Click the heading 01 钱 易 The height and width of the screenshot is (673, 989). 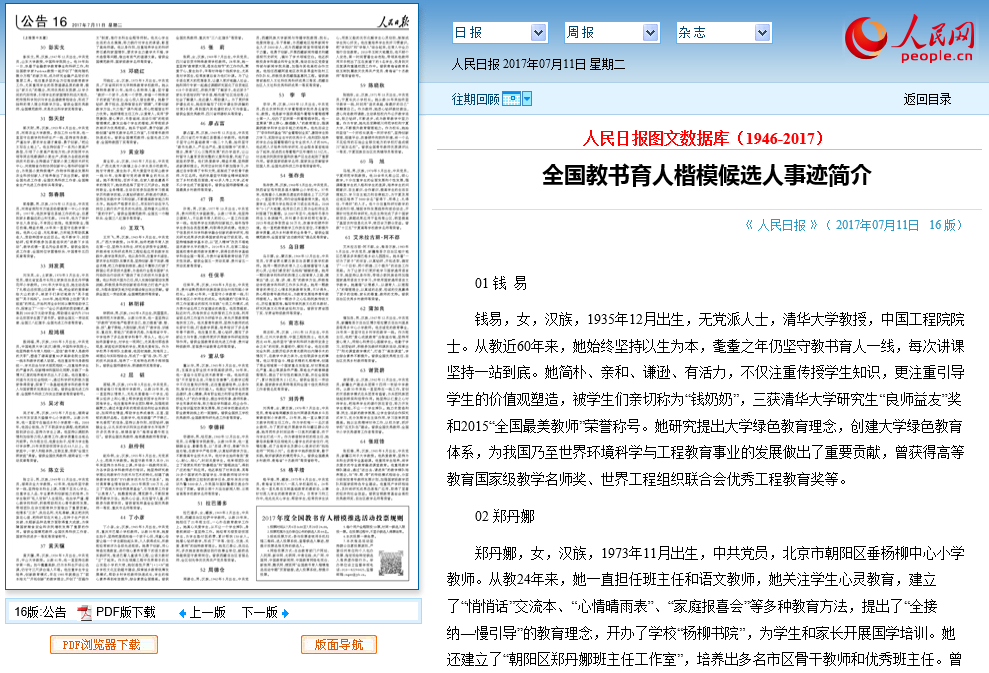[x=501, y=283]
